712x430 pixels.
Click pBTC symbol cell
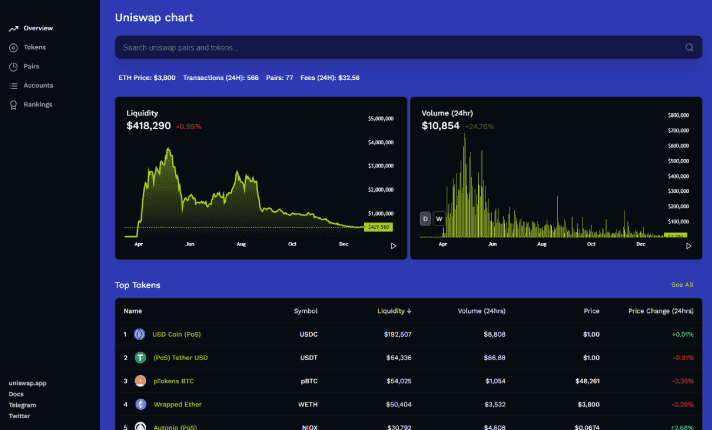309,381
